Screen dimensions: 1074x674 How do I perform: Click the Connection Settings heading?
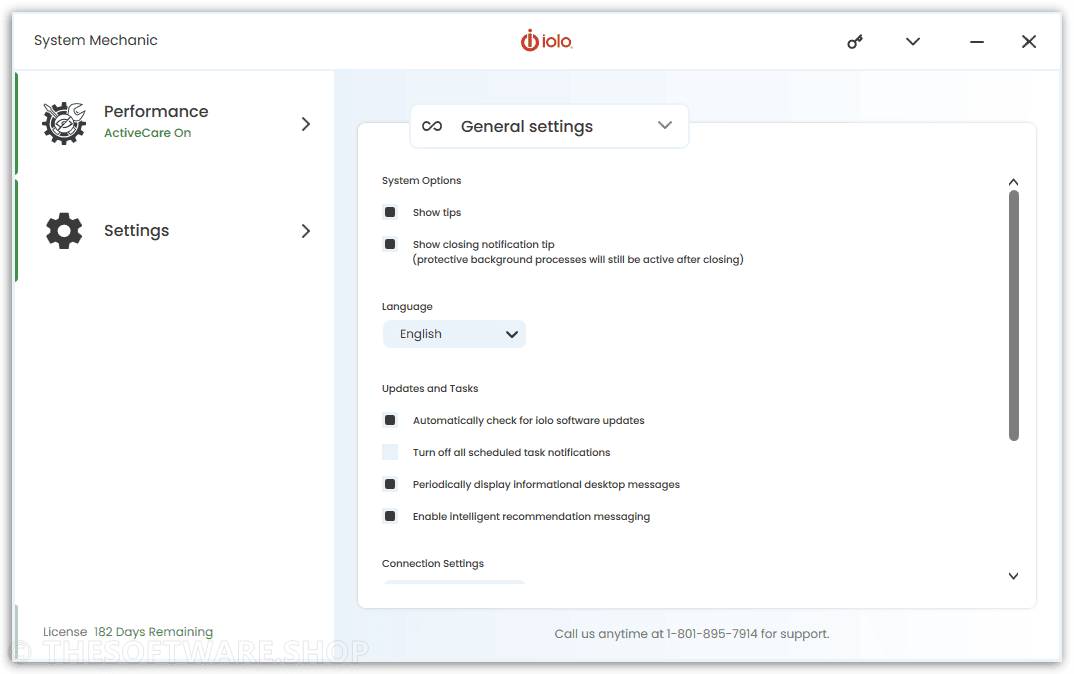(432, 563)
